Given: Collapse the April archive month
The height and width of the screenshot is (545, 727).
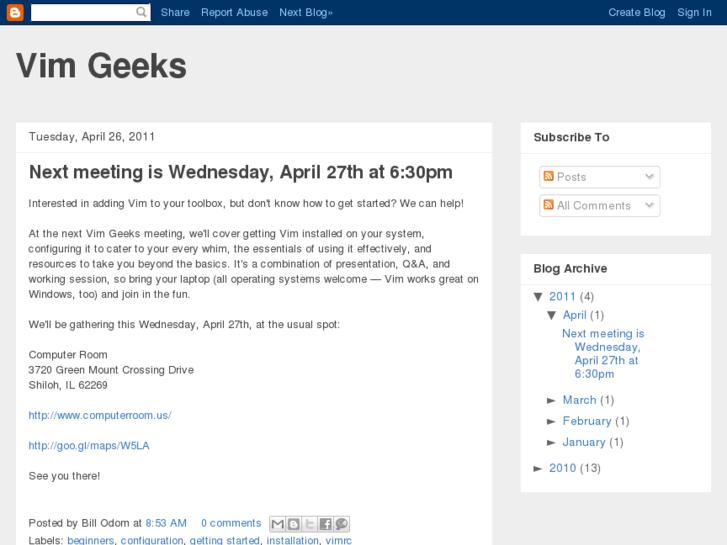Looking at the screenshot, I should [x=552, y=315].
